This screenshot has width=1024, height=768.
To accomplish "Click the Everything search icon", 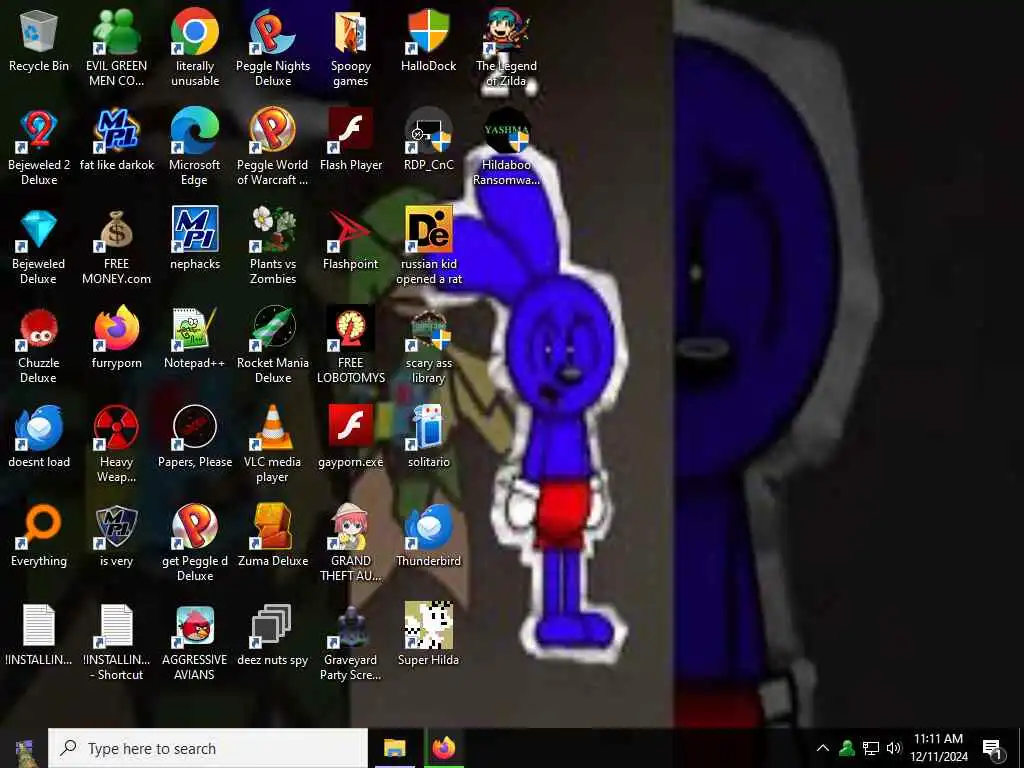I will coord(39,527).
